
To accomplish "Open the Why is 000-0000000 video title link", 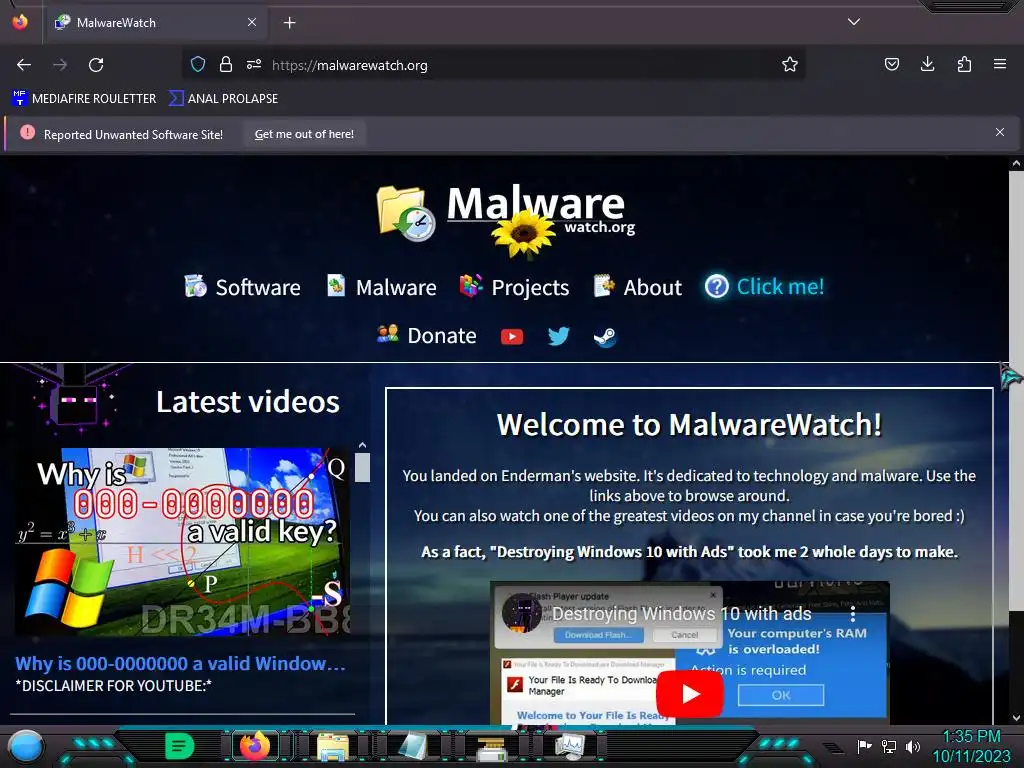I will point(180,664).
